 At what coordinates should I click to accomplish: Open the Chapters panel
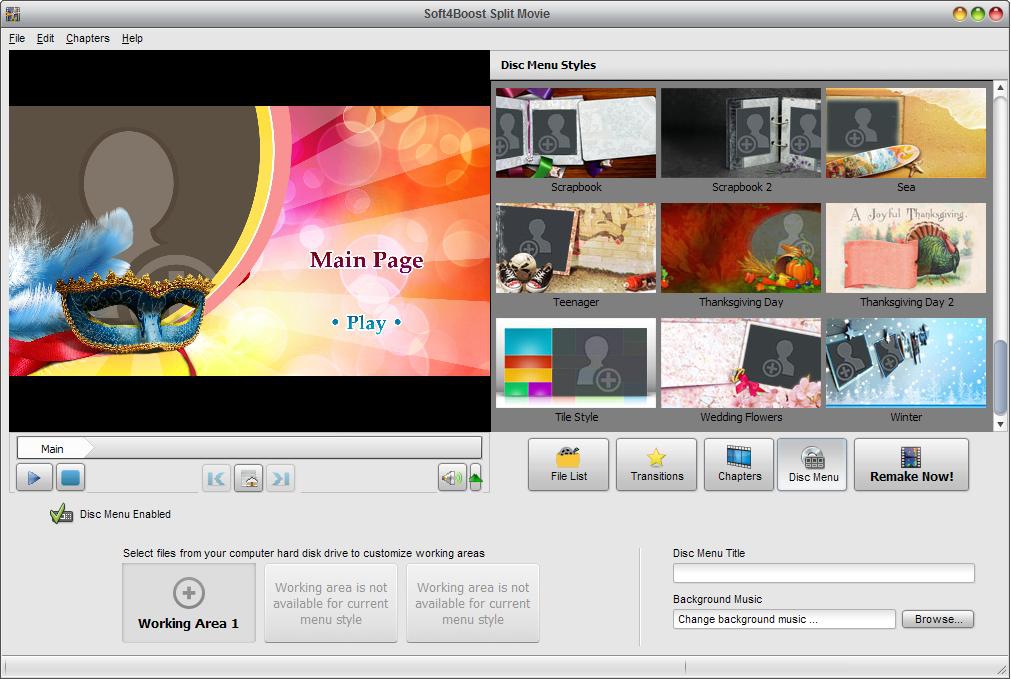coord(739,465)
